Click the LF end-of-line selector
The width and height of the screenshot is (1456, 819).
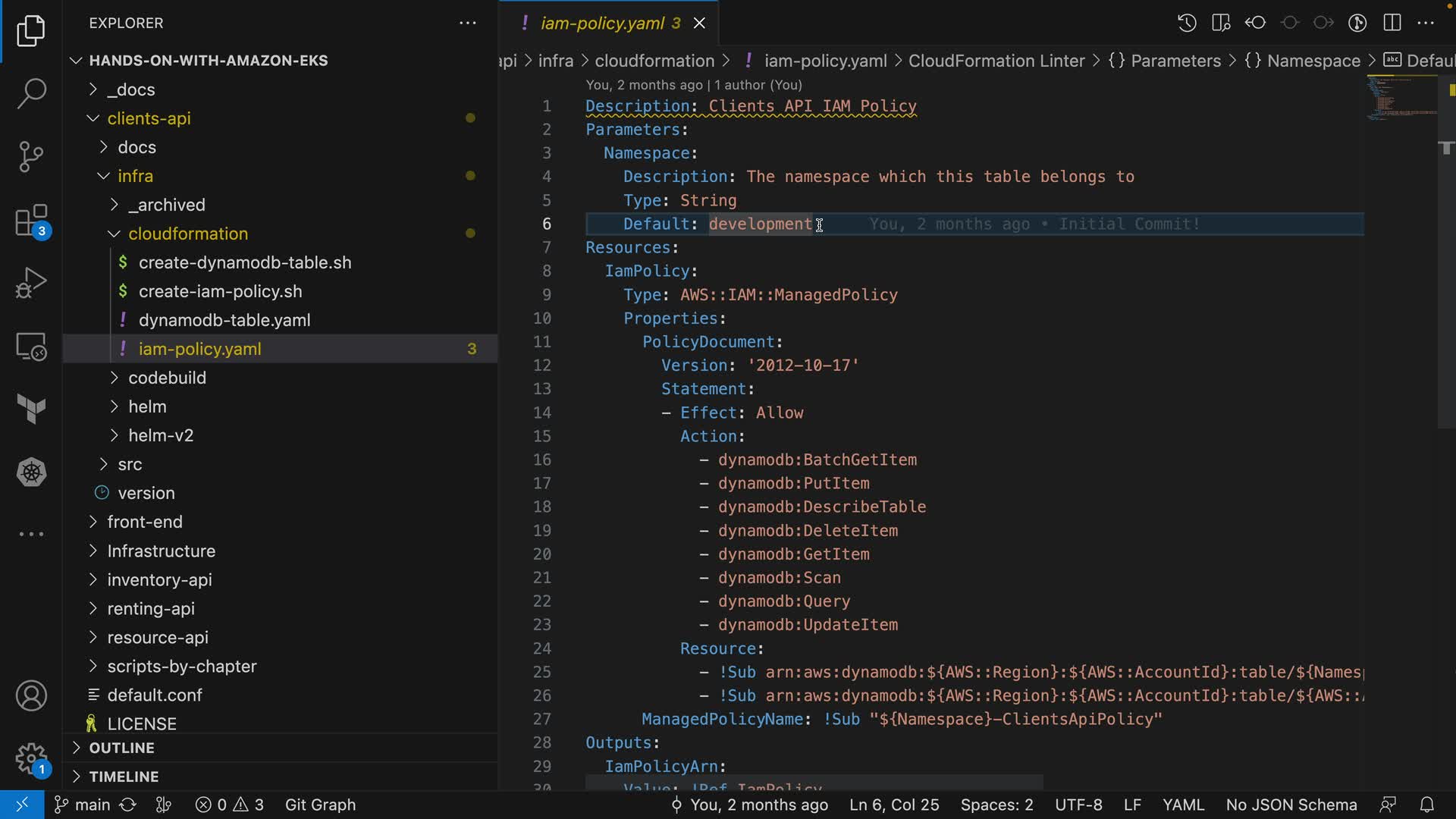1132,805
